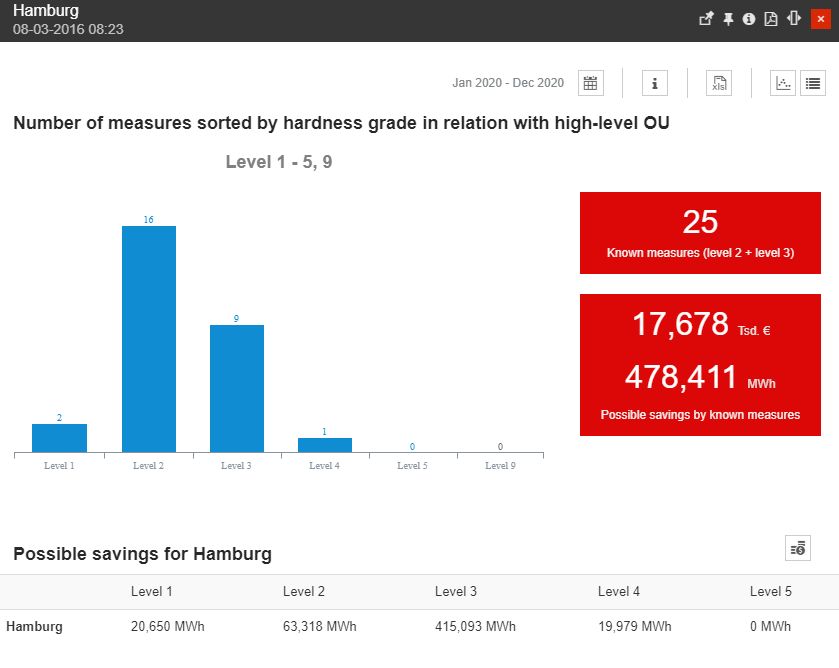
Task: Click the Known measures red tile
Action: click(700, 233)
